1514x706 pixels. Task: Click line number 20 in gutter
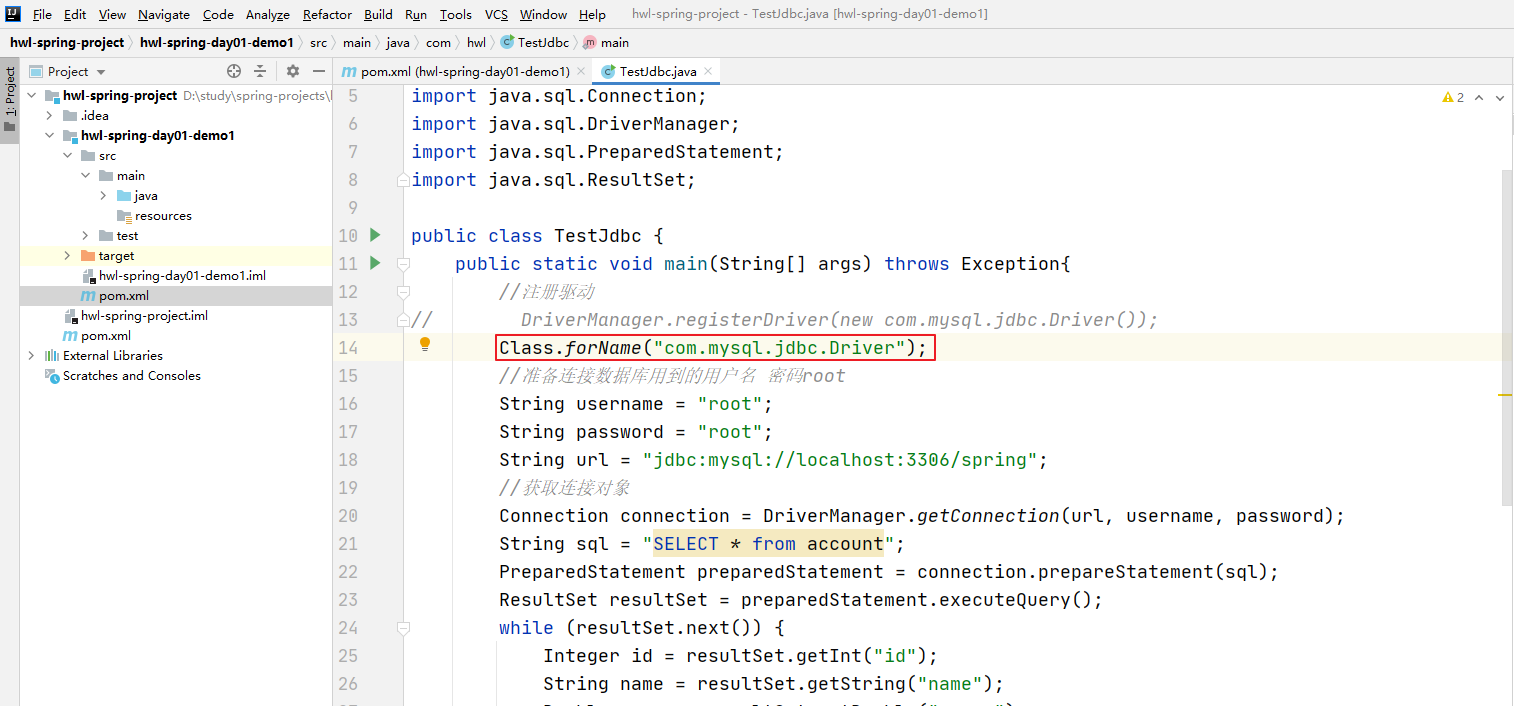(348, 516)
